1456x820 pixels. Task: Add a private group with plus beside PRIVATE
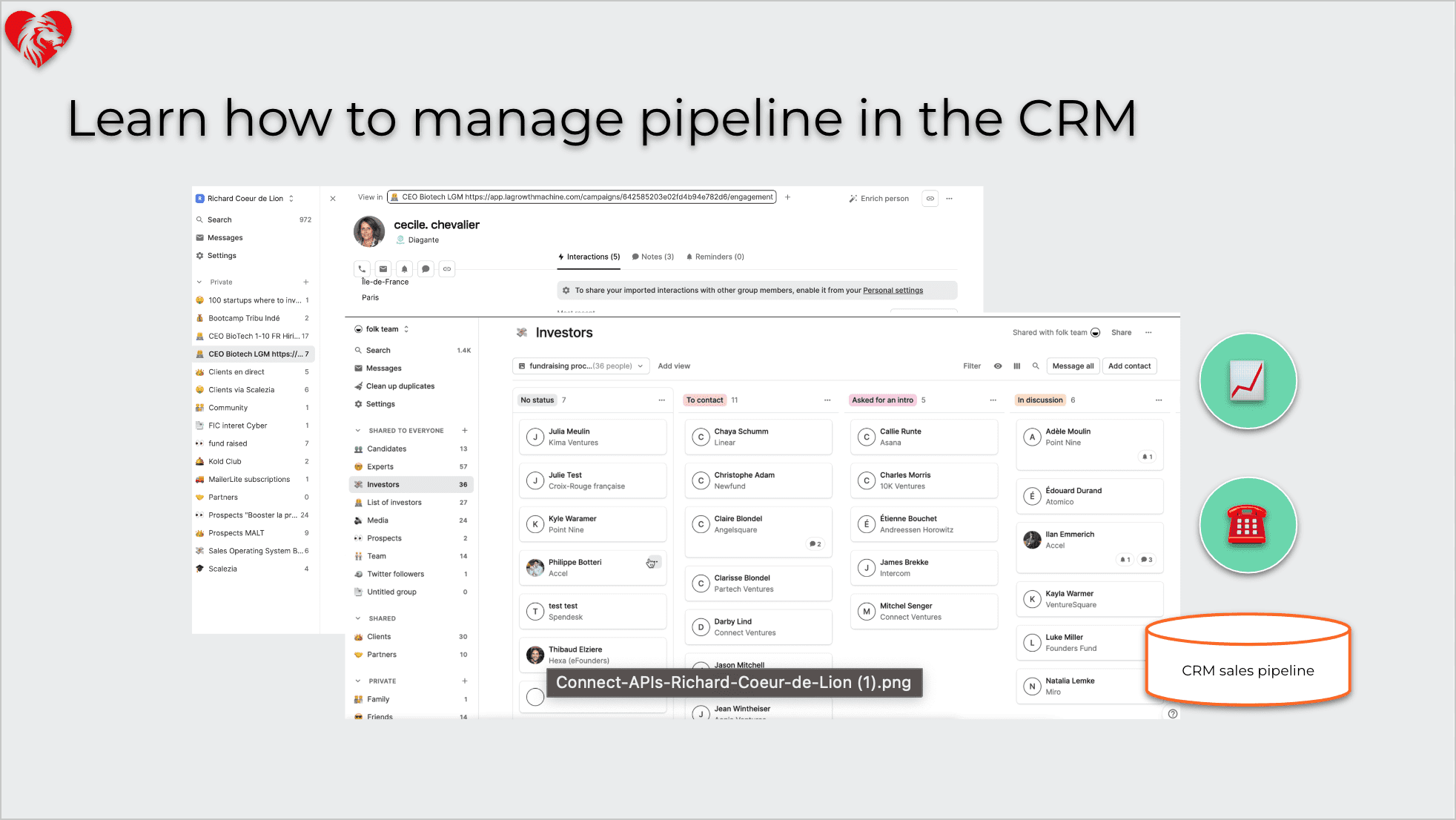465,681
